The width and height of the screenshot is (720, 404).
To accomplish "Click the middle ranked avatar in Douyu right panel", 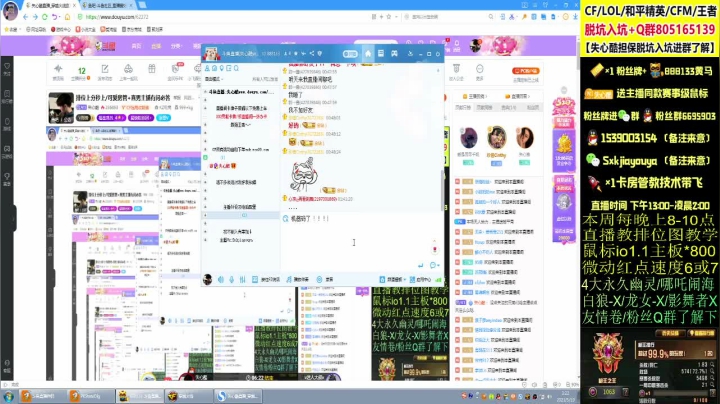I will coord(496,137).
